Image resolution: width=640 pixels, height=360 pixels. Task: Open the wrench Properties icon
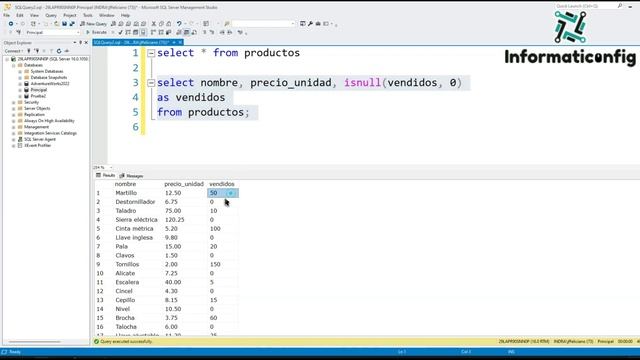[310, 24]
